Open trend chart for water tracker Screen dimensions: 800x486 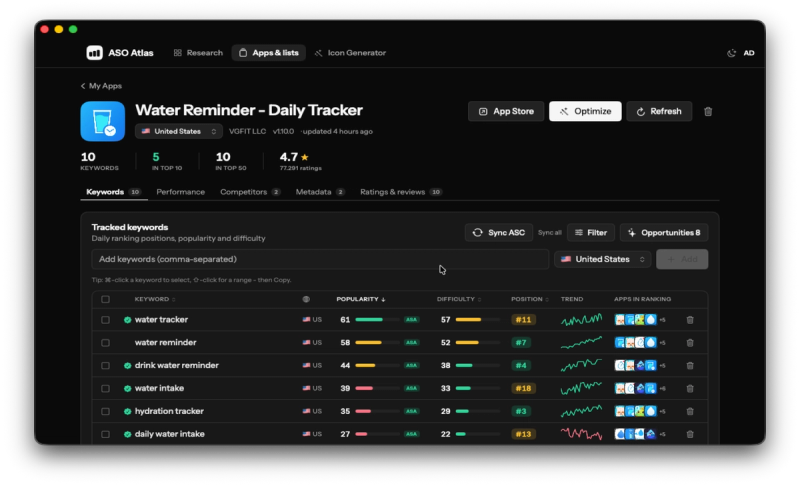[x=581, y=320]
